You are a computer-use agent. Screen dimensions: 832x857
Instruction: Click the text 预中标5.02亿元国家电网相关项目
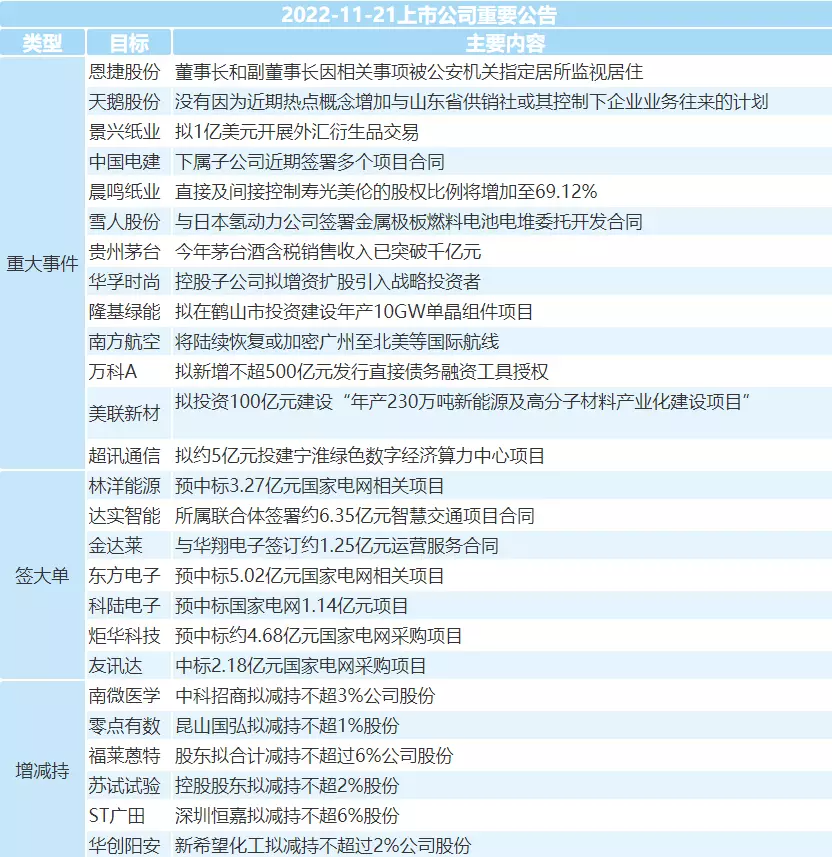[x=309, y=576]
